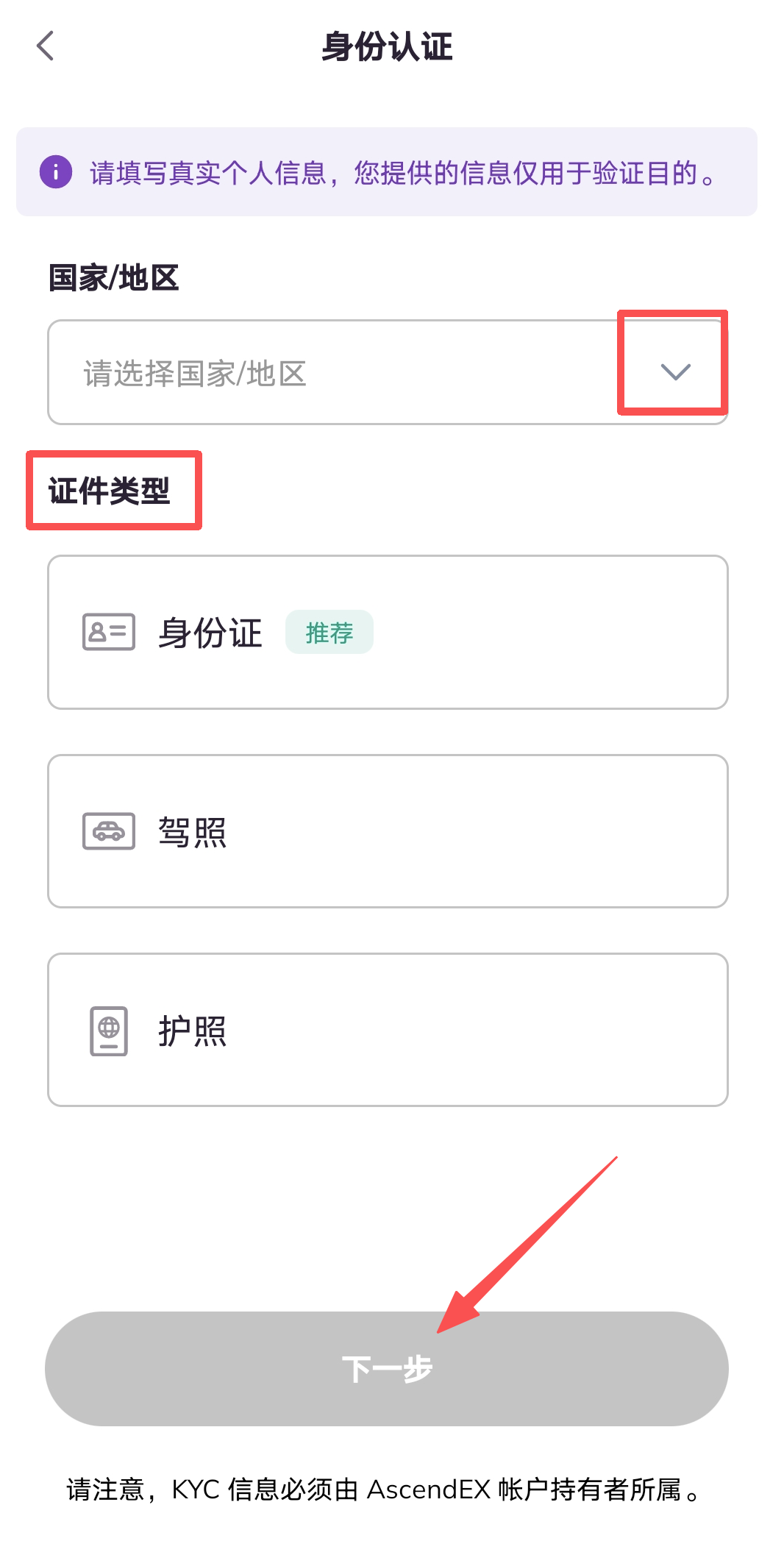Screen dimensions: 784x1555
Task: Click AscendEX in the bottom notice
Action: pos(429,1490)
